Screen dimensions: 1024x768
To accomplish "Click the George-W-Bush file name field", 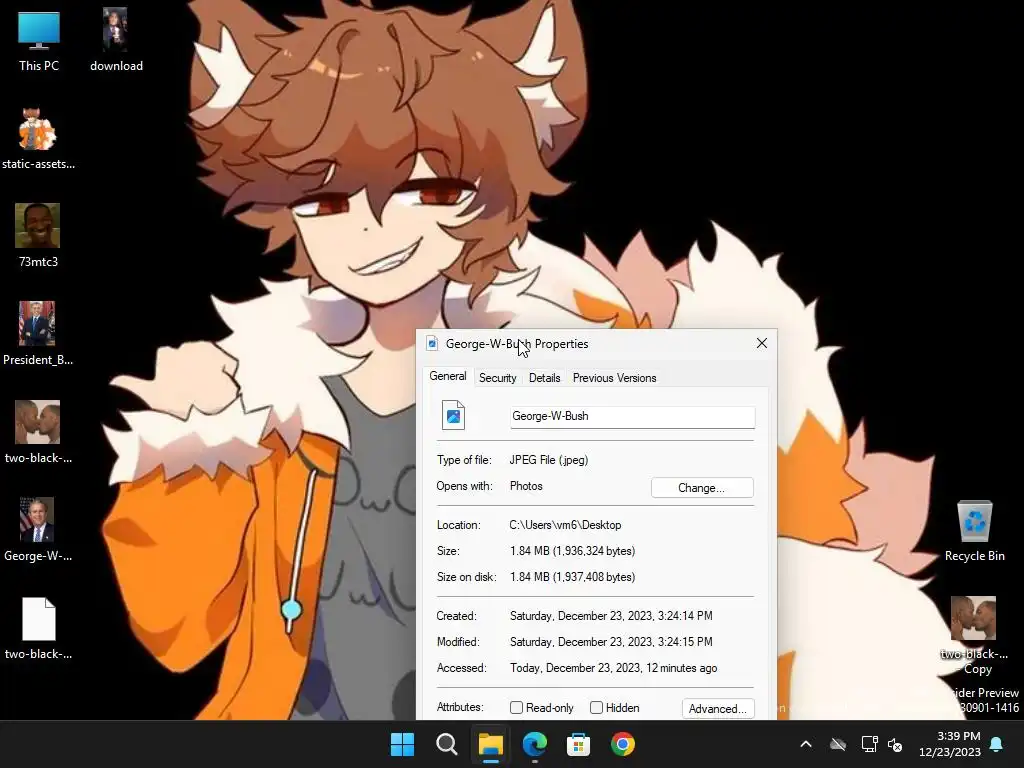I will click(x=633, y=417).
